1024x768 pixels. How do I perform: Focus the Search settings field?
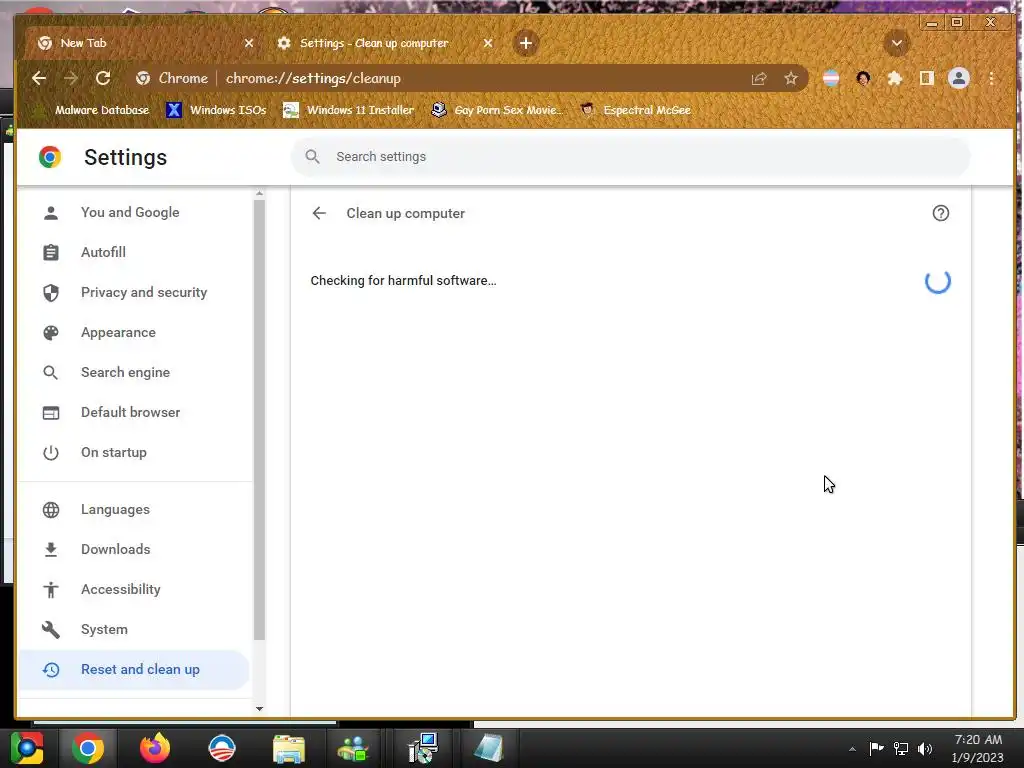coord(630,157)
